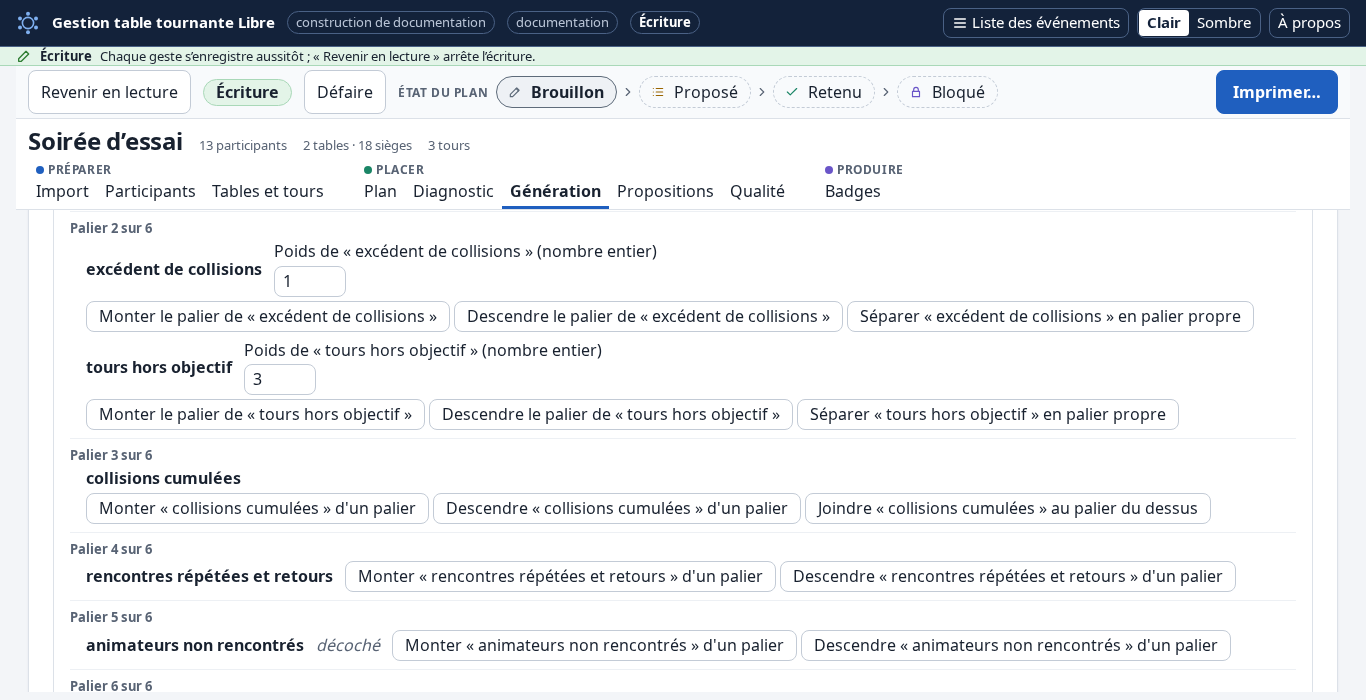This screenshot has height=700, width=1366.
Task: Click the Écriture tag in the top header
Action: [665, 22]
